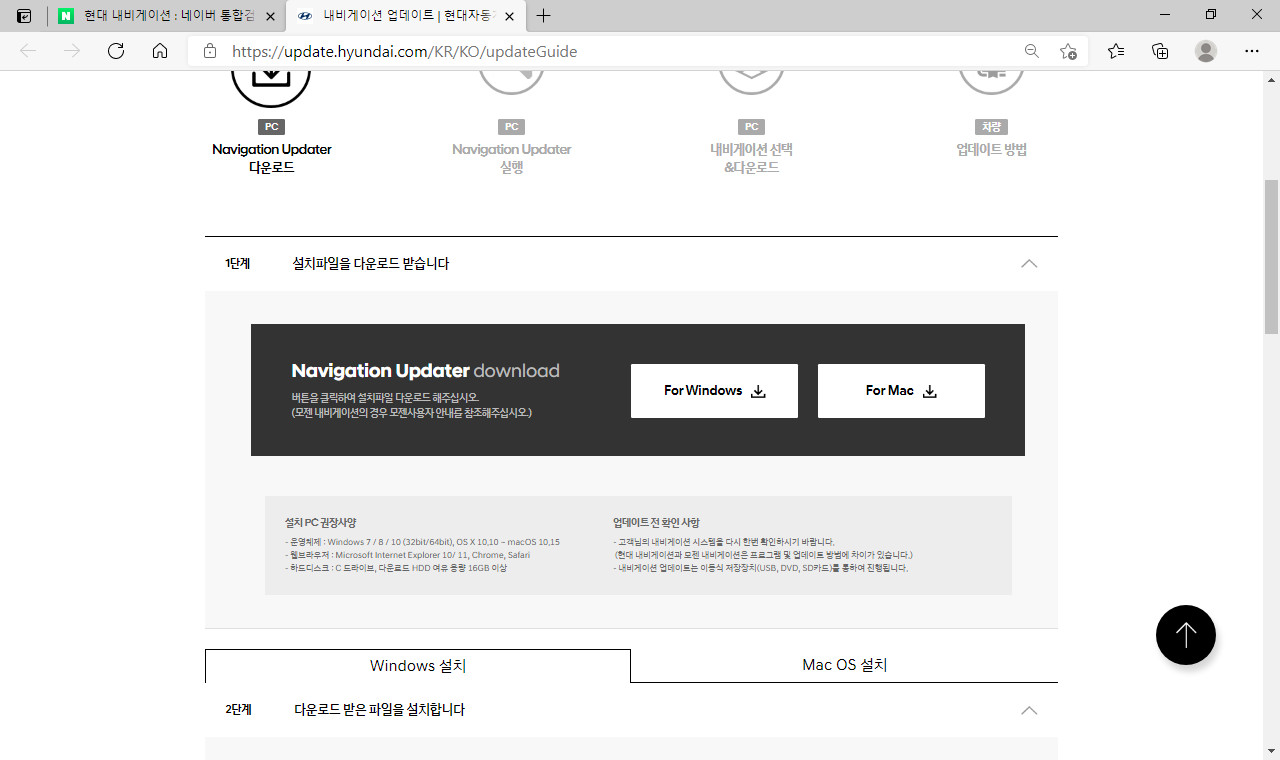
Task: Open the Collections icon
Action: click(x=1160, y=51)
